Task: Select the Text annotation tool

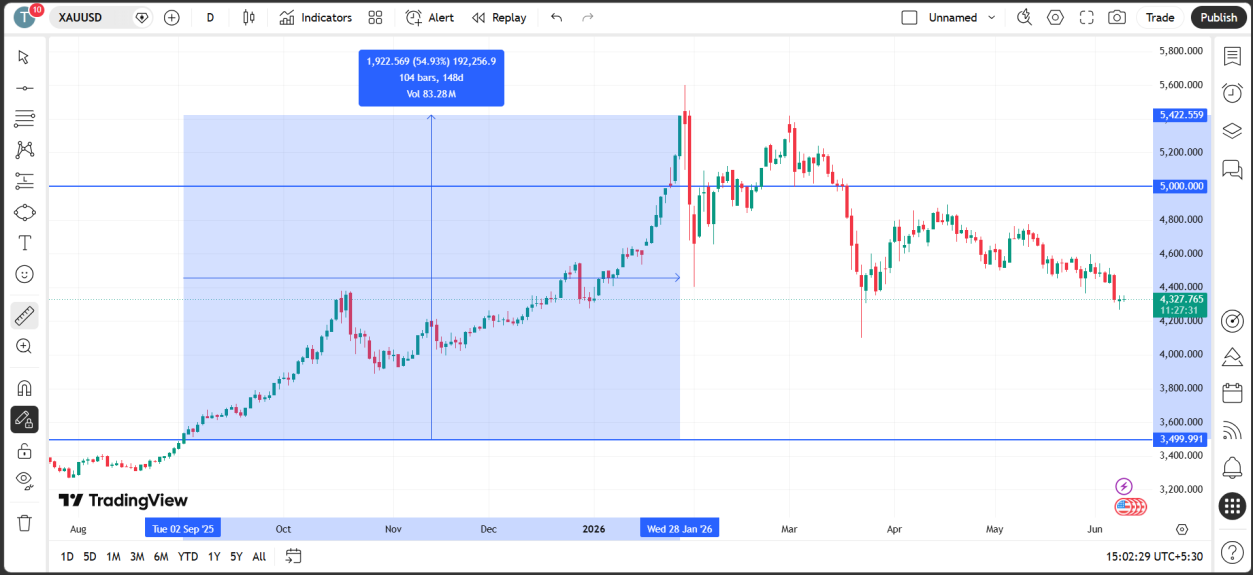Action: 24,243
